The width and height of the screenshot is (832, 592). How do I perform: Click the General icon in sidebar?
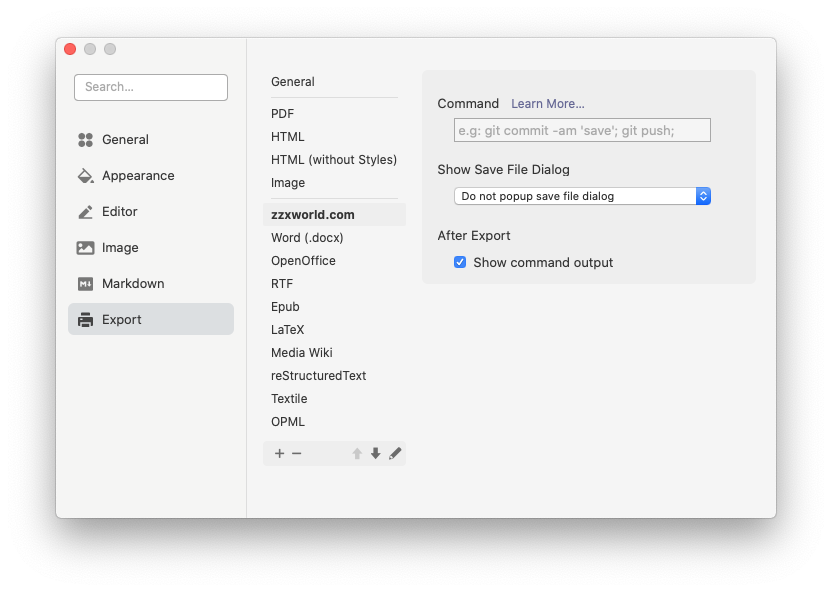point(85,140)
